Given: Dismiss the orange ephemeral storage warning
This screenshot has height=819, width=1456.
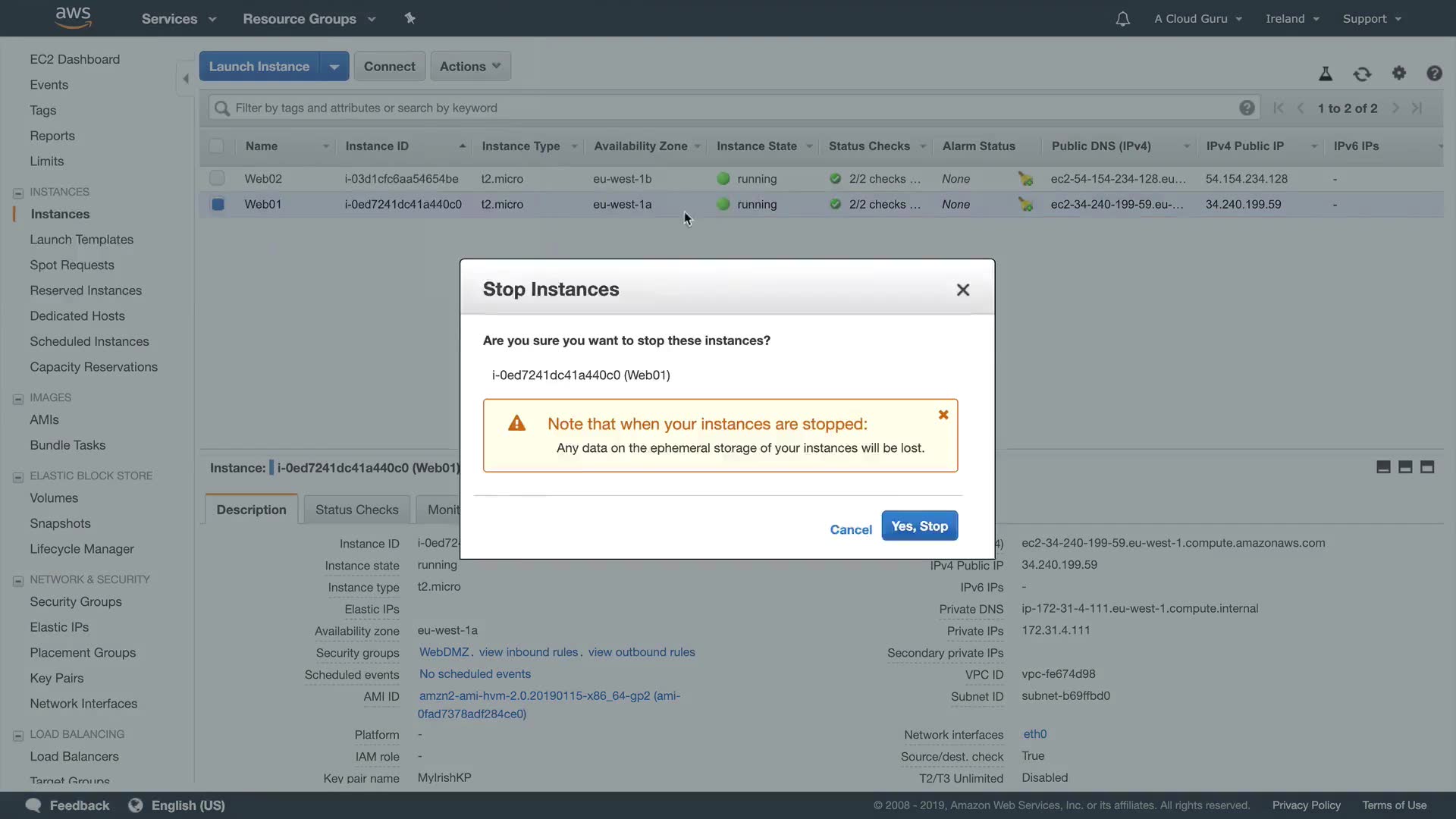Looking at the screenshot, I should [x=943, y=415].
